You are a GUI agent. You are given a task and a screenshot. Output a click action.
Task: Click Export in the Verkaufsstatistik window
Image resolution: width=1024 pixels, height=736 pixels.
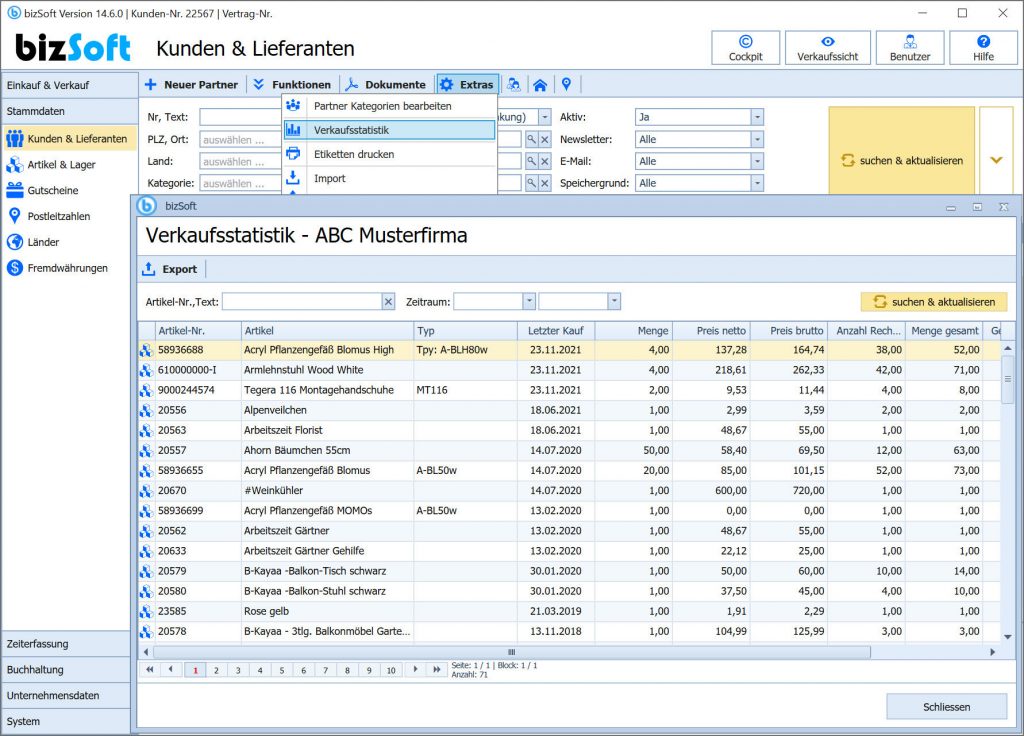pos(170,269)
